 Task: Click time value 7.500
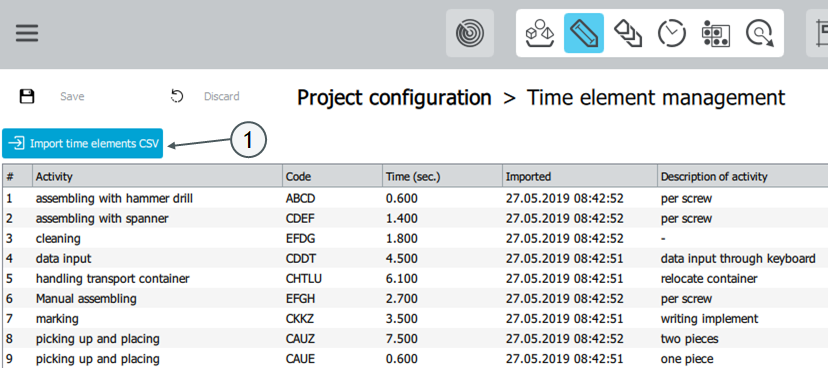[x=401, y=339]
